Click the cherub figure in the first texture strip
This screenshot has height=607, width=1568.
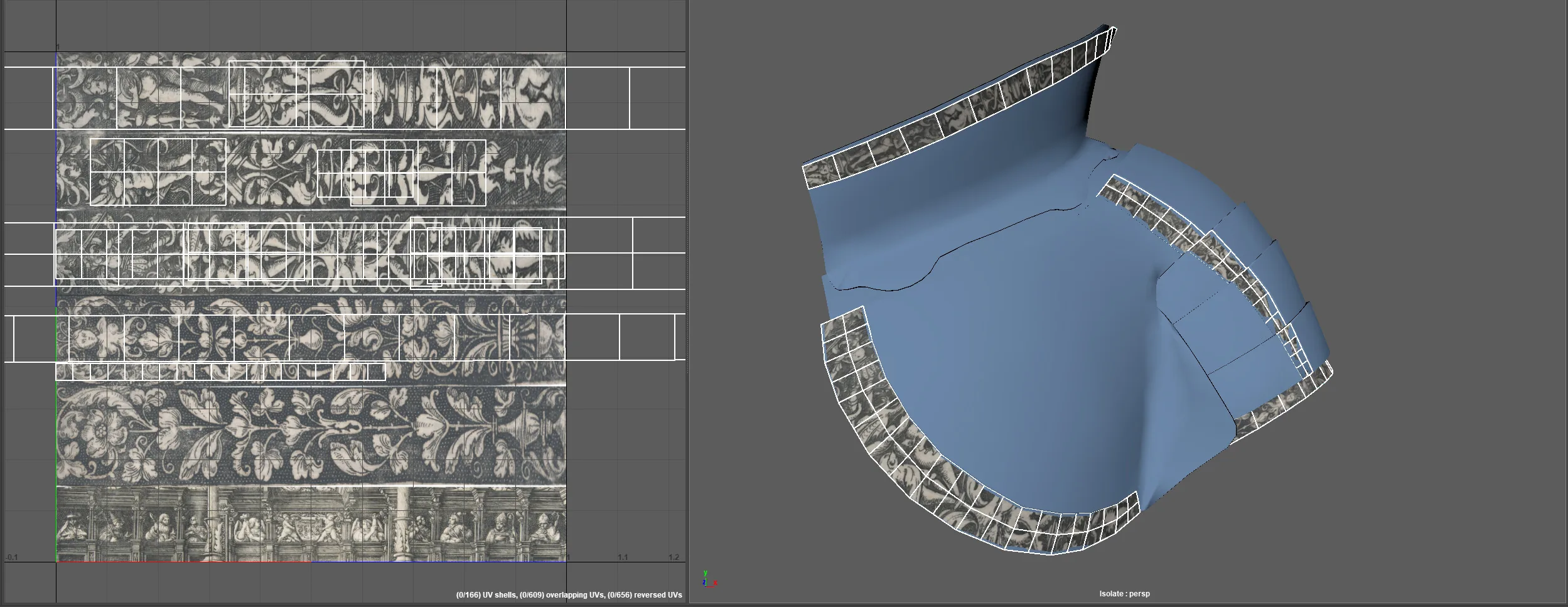click(x=141, y=94)
